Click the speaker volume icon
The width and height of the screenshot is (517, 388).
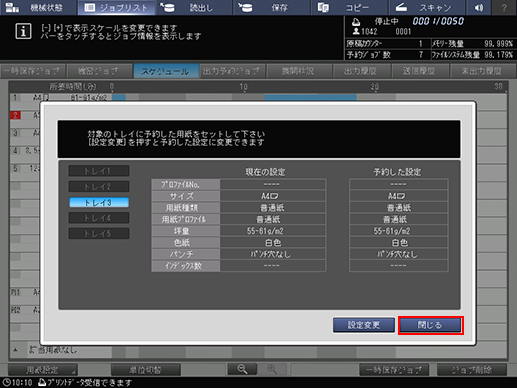(479, 7)
